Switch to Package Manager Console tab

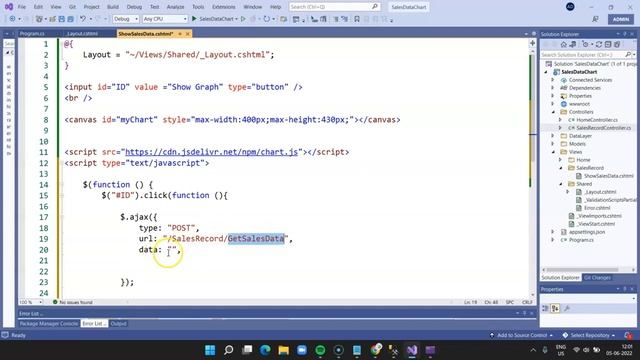point(49,324)
